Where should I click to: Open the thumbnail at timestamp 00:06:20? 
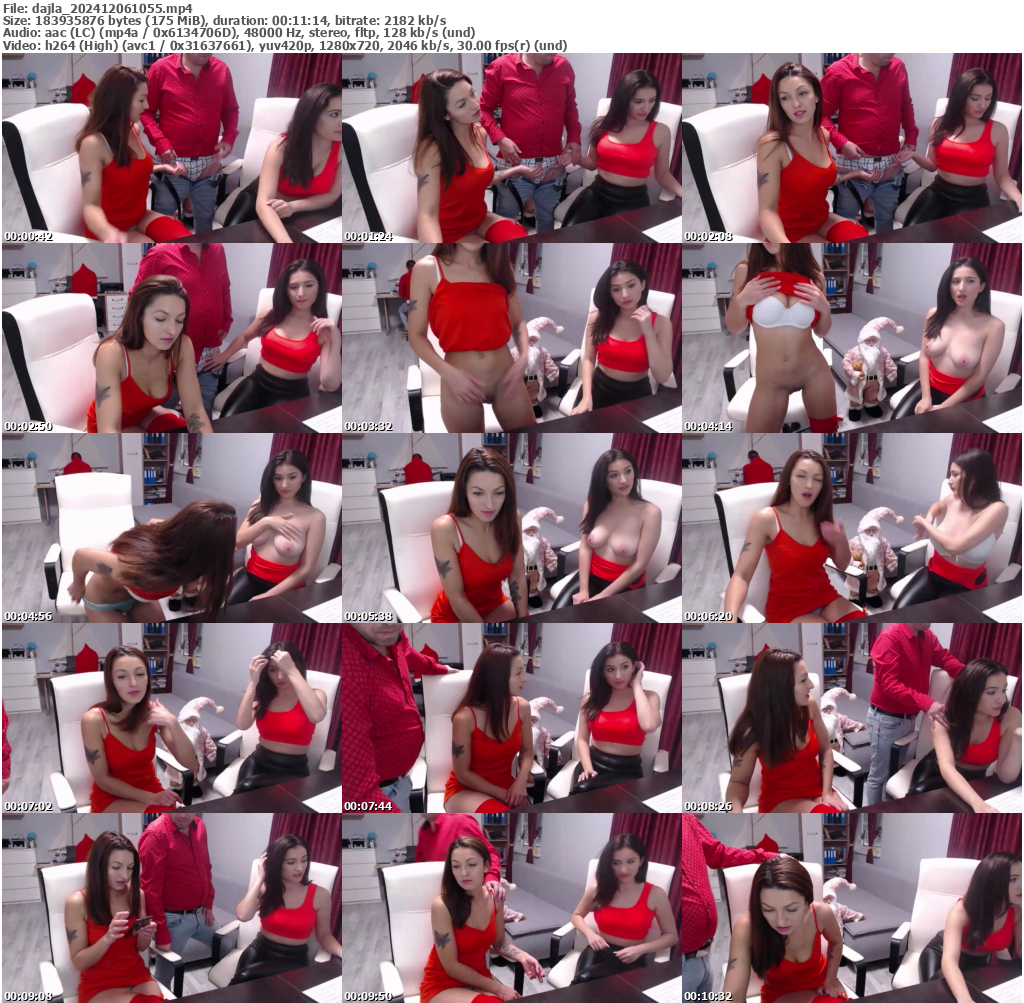pos(851,529)
